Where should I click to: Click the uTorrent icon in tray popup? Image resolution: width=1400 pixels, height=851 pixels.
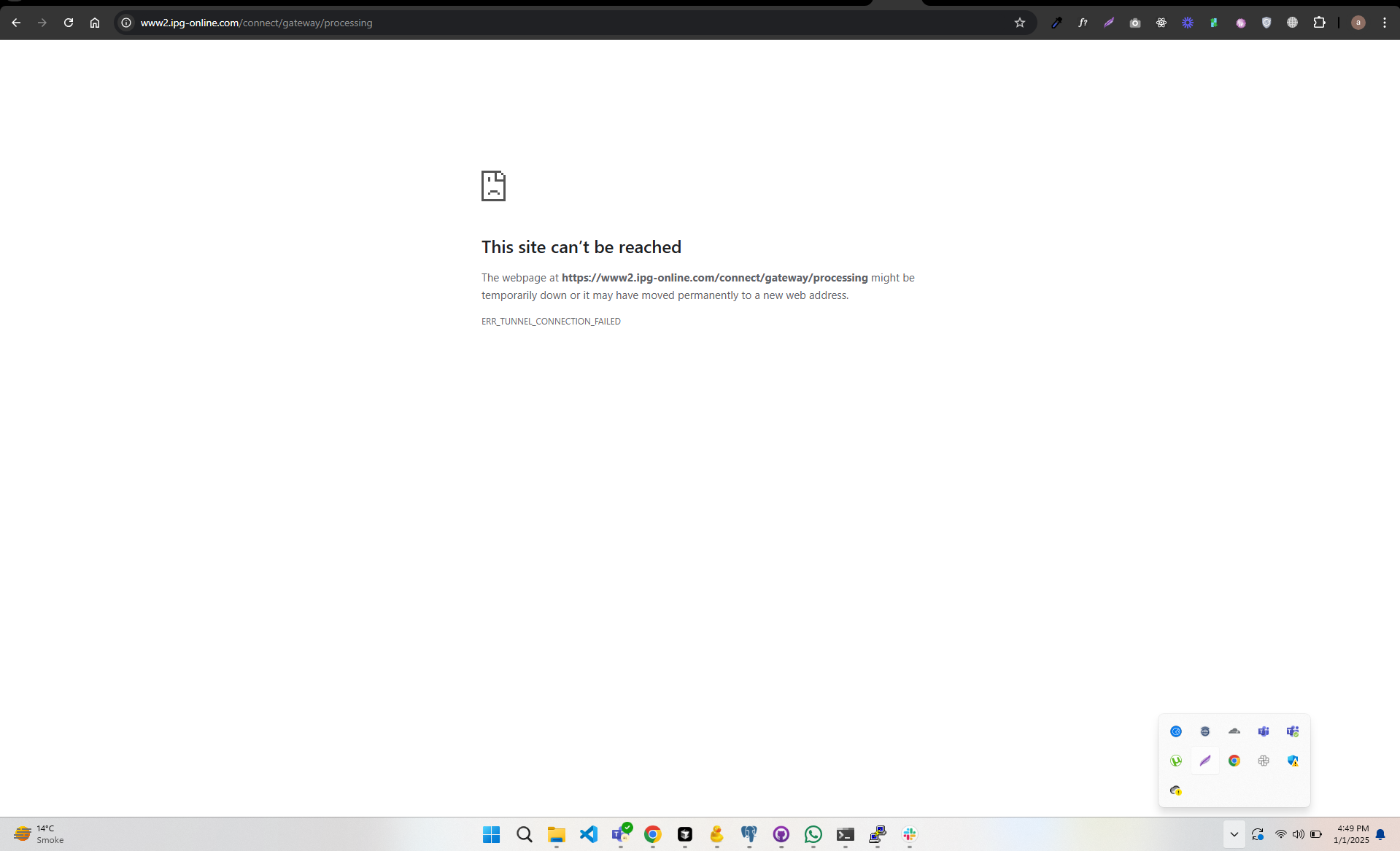click(1176, 761)
